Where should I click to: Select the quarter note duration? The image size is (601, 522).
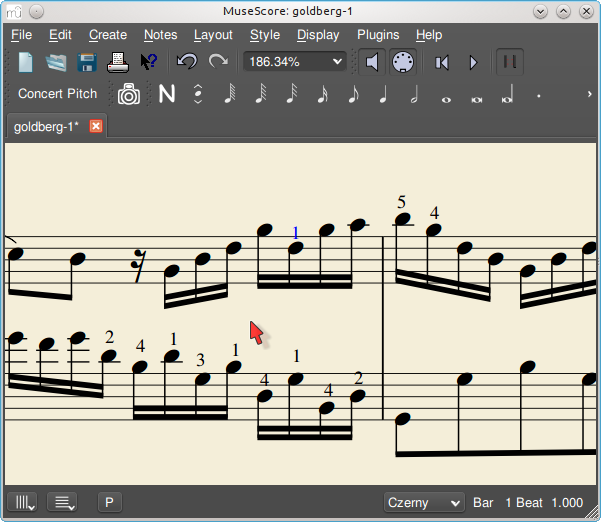coord(383,95)
